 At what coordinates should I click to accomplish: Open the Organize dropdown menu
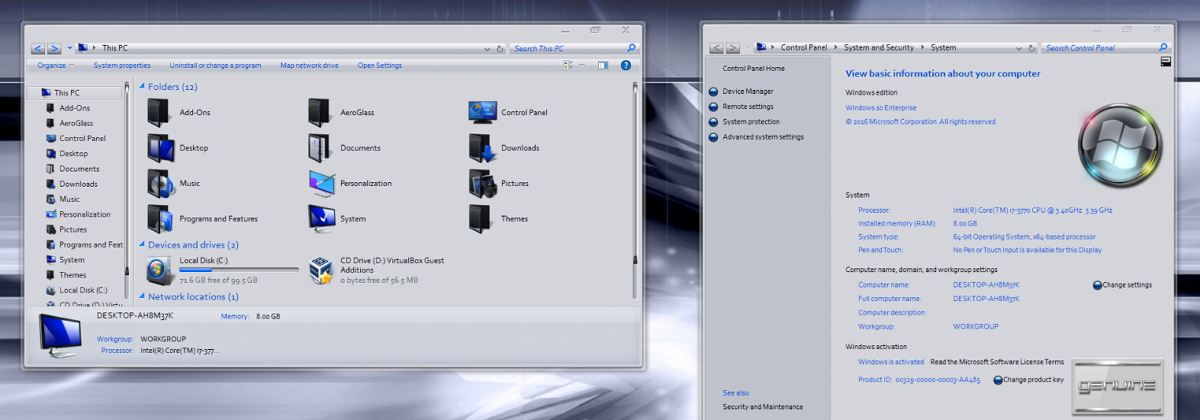[55, 65]
